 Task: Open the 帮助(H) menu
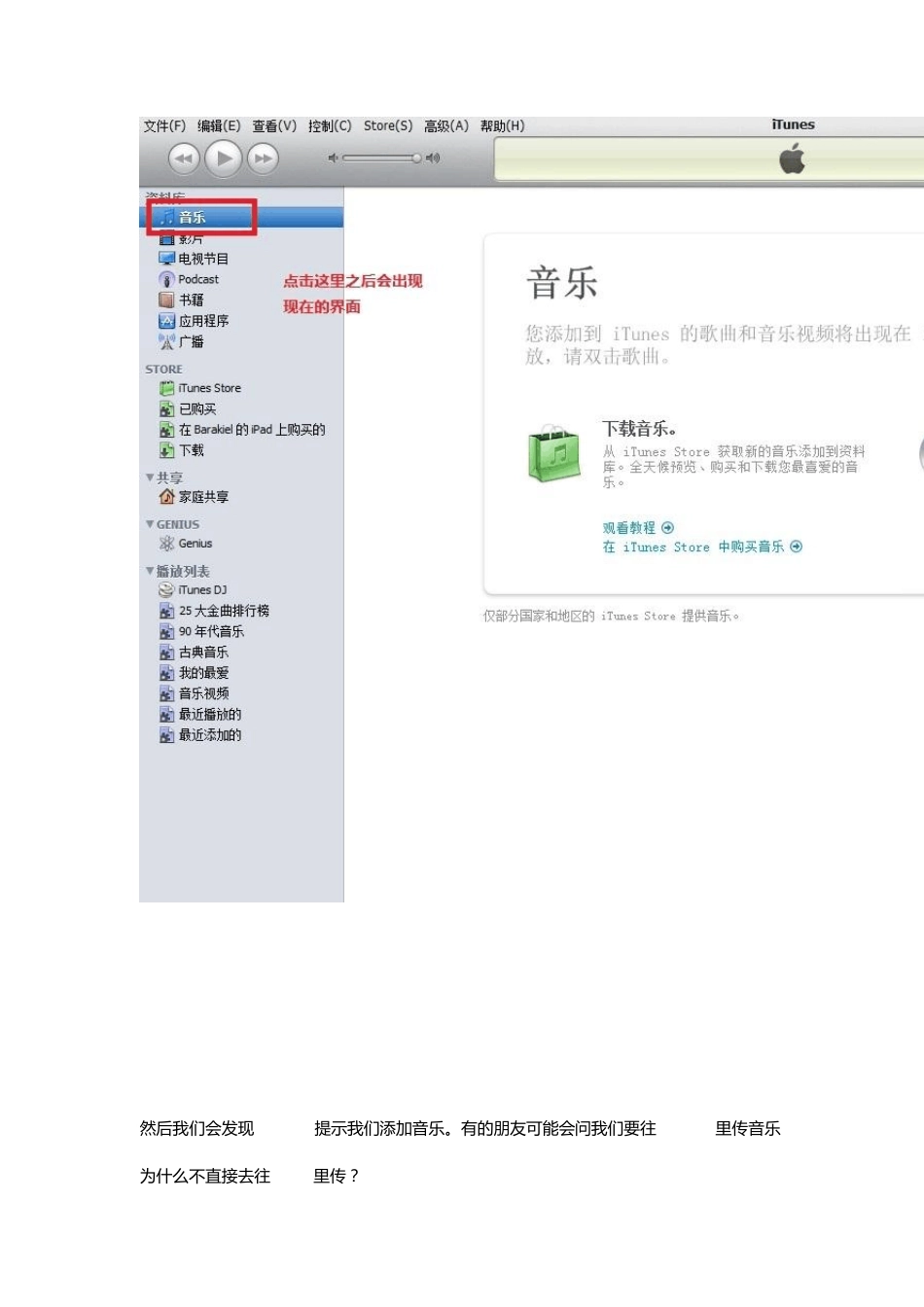502,125
